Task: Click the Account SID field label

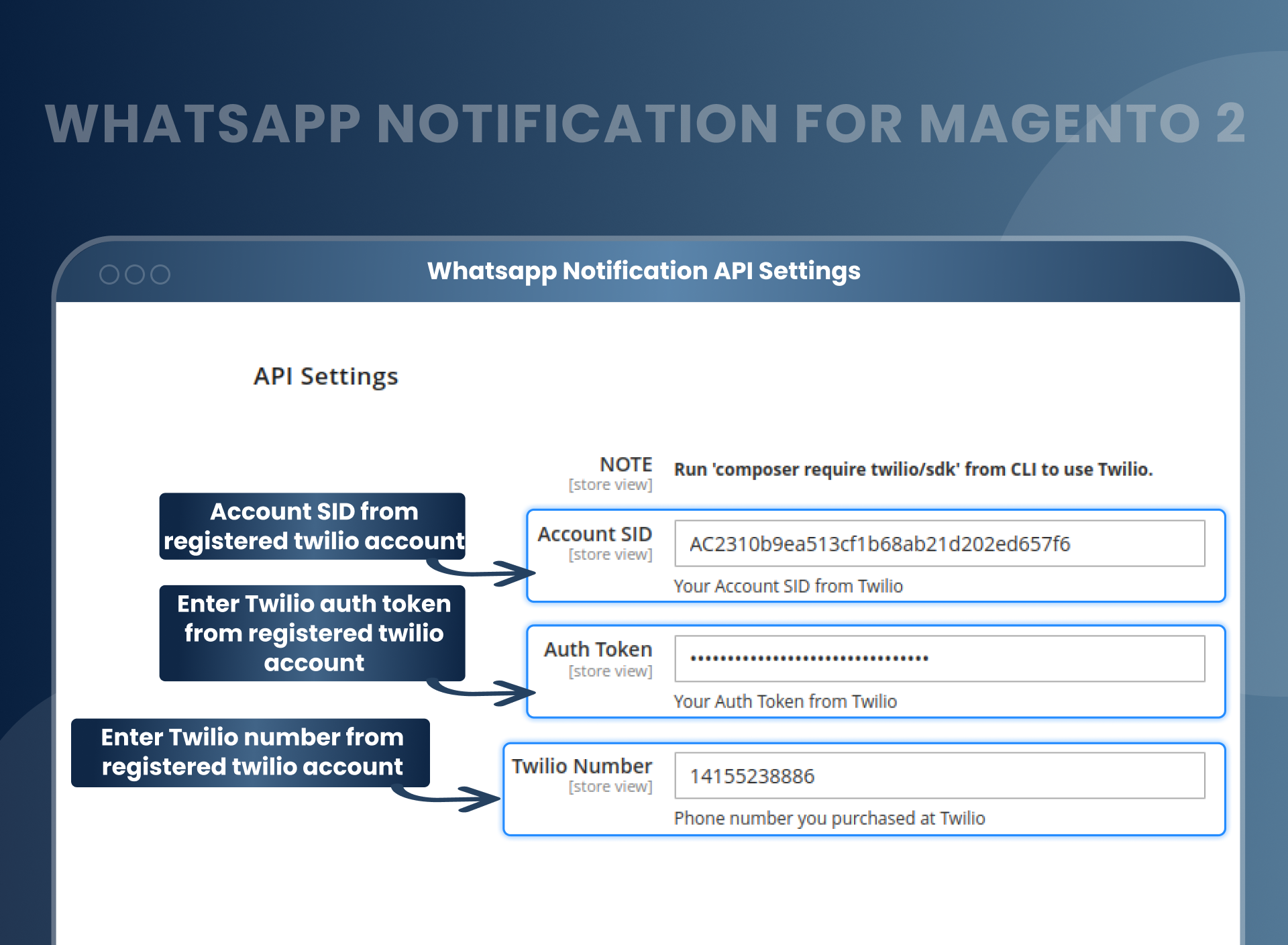Action: 594,534
